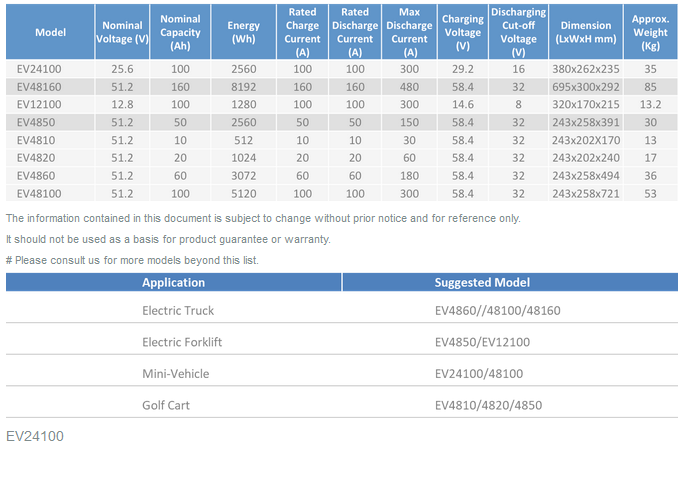This screenshot has height=478, width=681.
Task: Click the Energy (Wh) column header
Action: pos(243,32)
